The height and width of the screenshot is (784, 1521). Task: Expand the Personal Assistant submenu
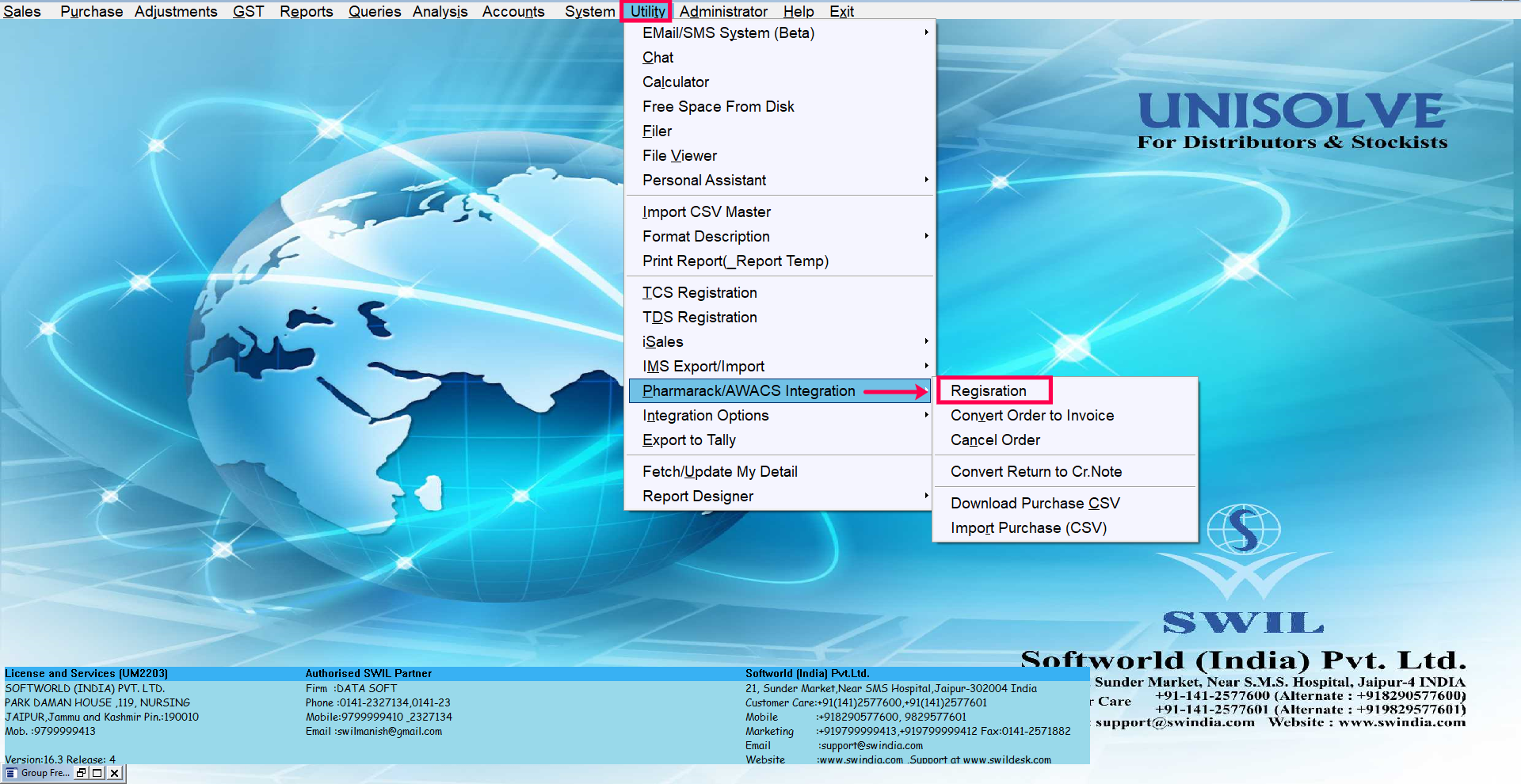pos(780,180)
